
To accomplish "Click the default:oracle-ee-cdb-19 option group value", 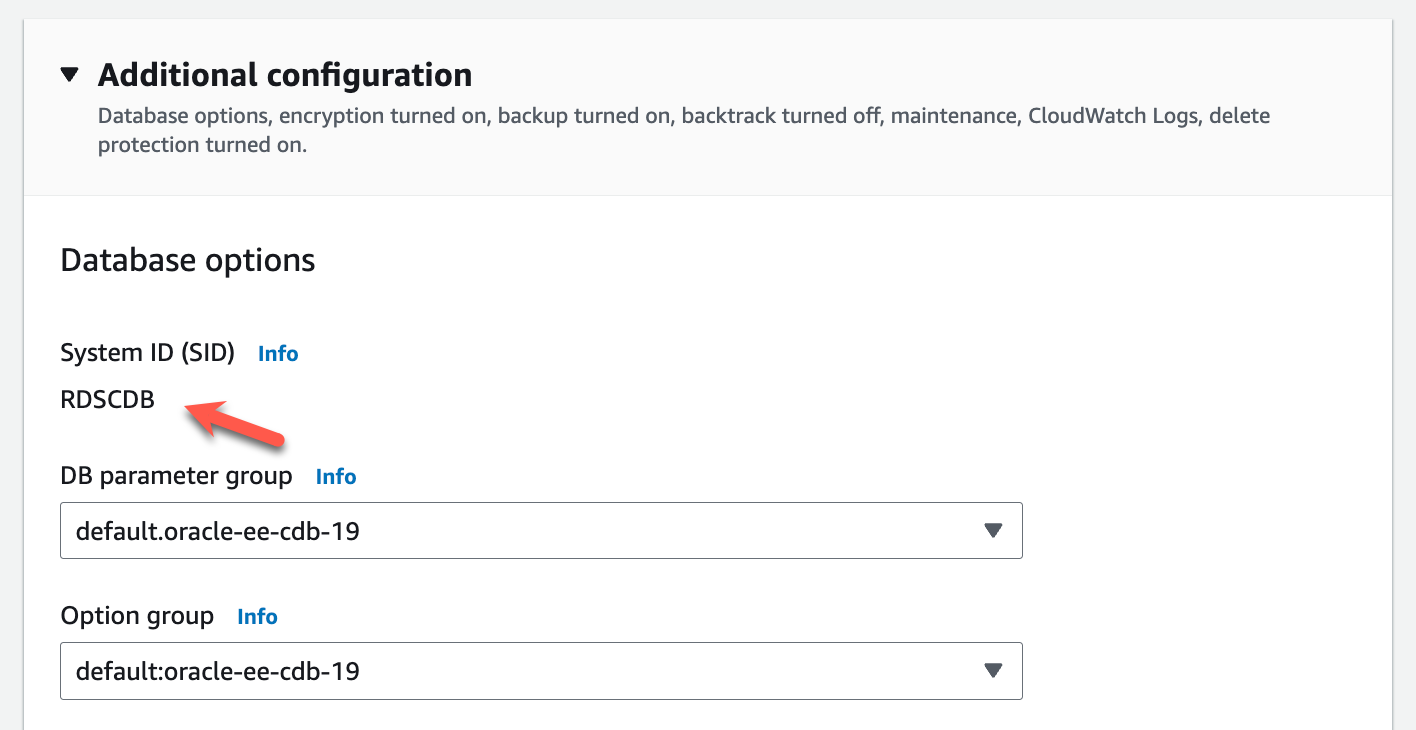I will pyautogui.click(x=218, y=671).
